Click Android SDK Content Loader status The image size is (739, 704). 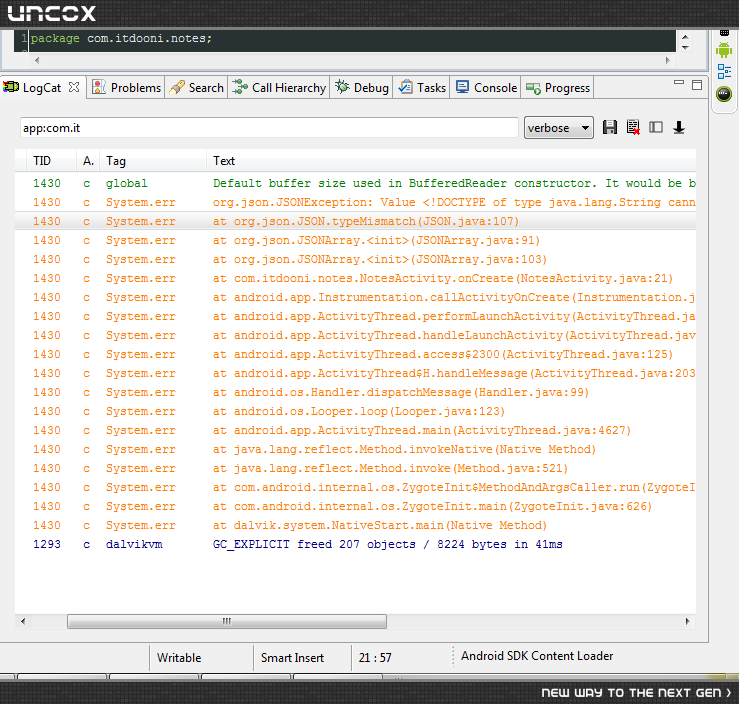(537, 656)
